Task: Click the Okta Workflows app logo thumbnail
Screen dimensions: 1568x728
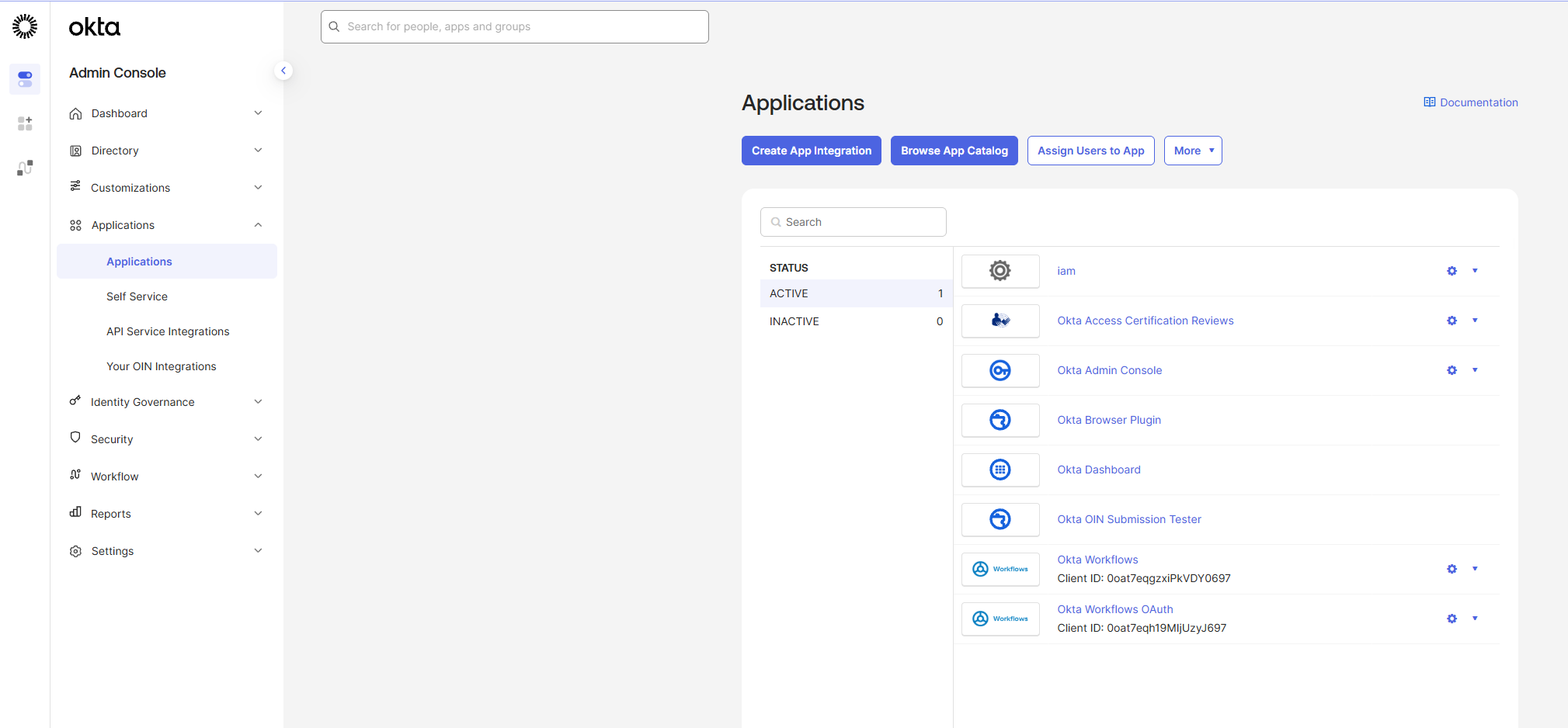Action: 1000,569
